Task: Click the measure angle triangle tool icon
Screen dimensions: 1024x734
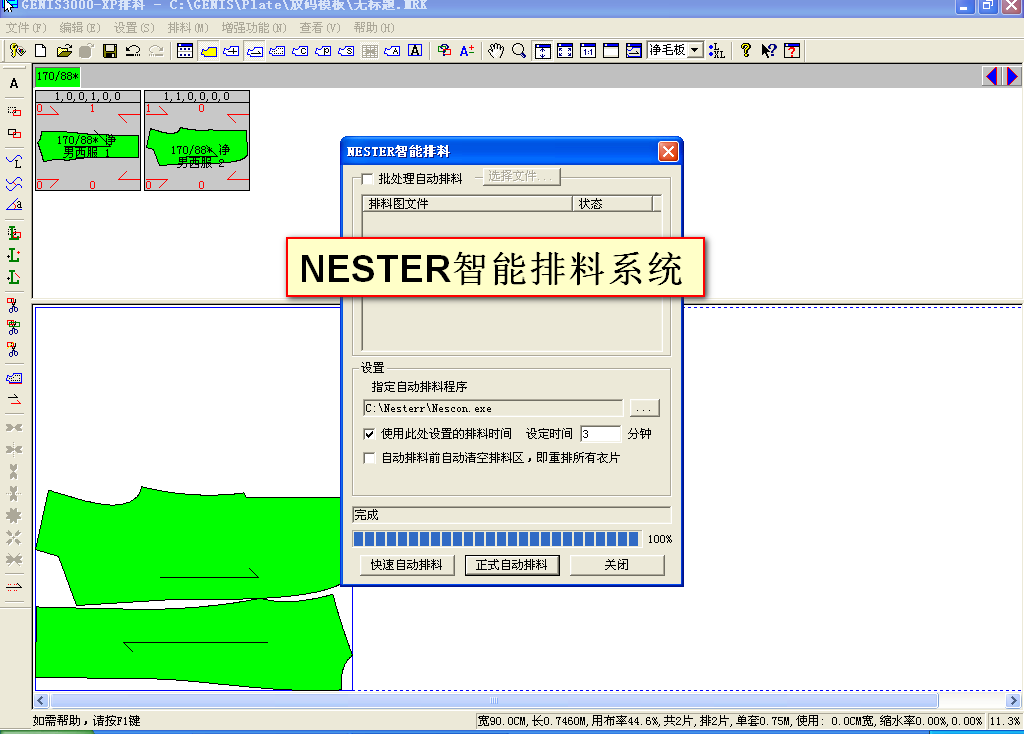Action: pyautogui.click(x=14, y=205)
